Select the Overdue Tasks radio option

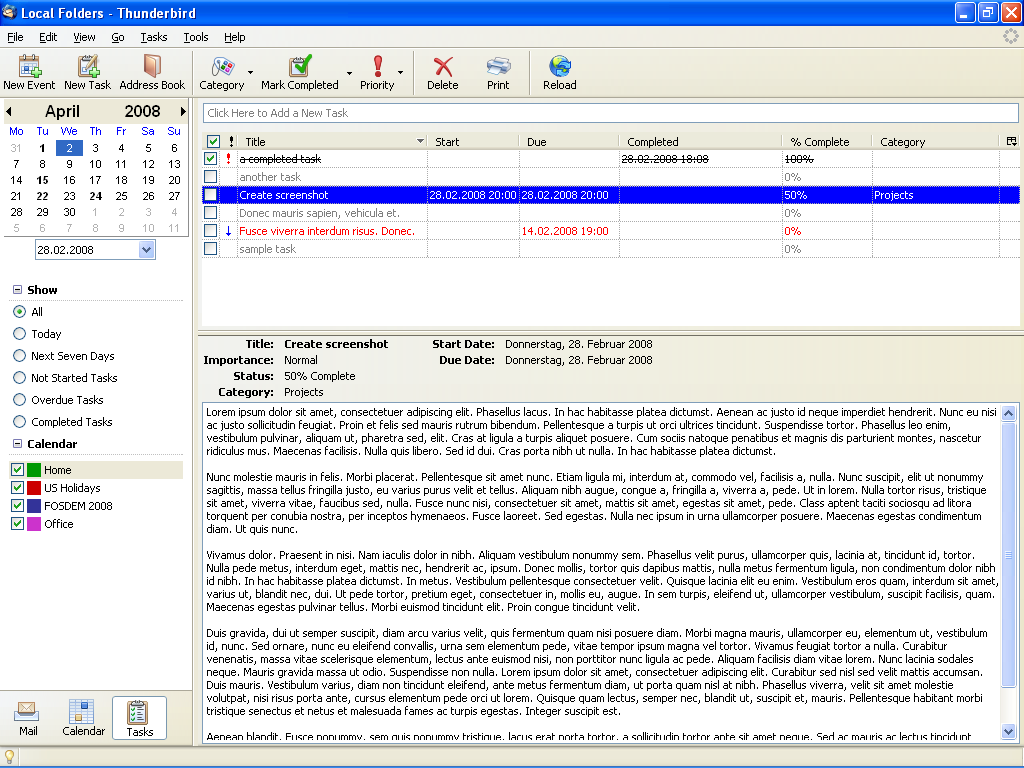[20, 400]
